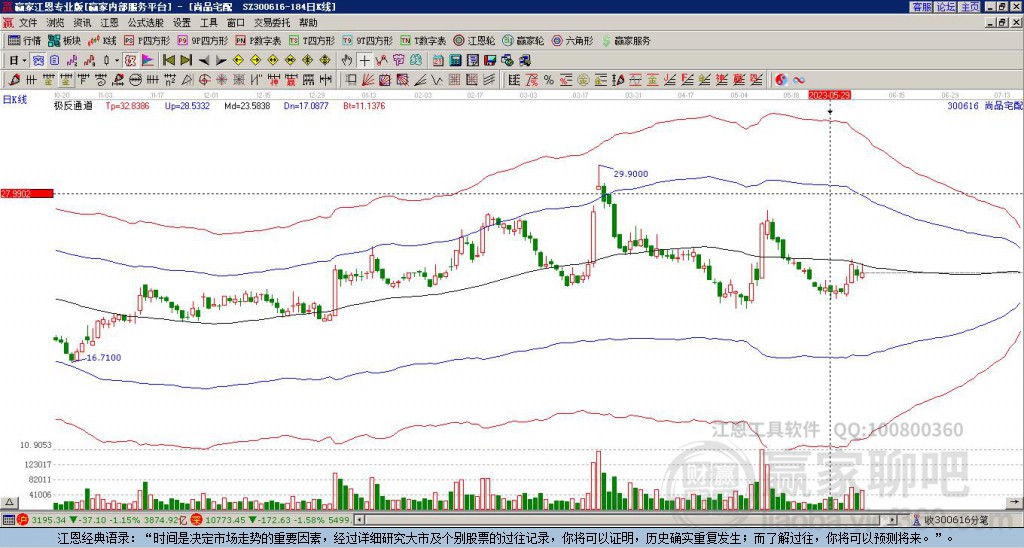Click horizontal scrollbar right arrow
Screen dimensions: 1024x548
[893, 520]
